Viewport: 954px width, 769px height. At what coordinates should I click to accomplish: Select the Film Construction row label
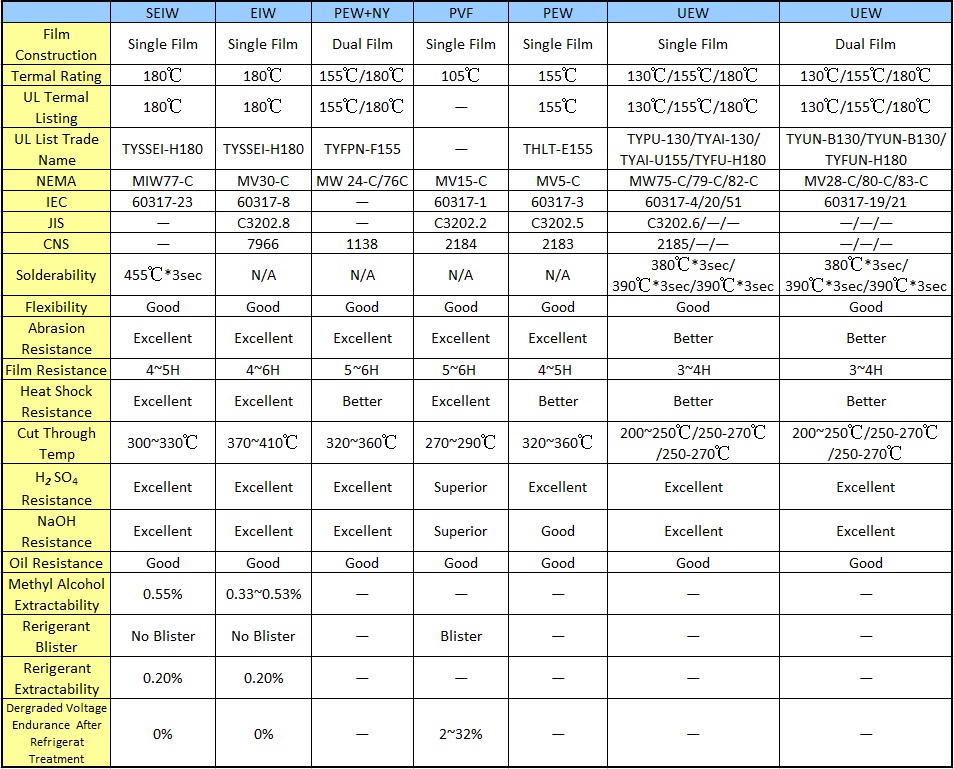coord(56,44)
